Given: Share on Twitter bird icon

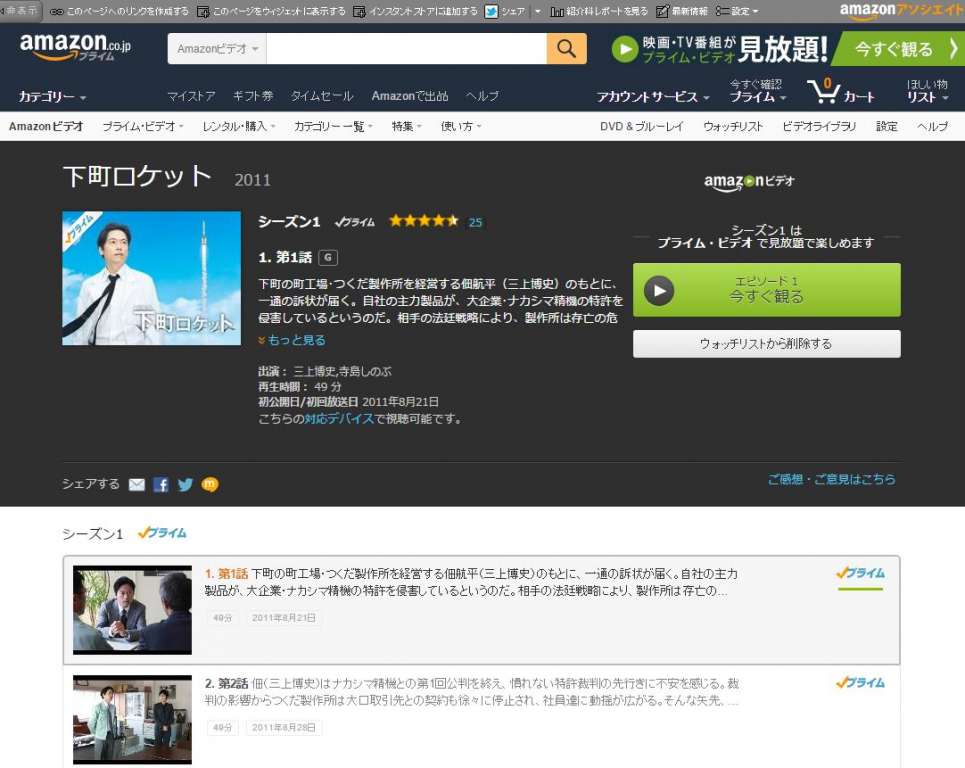Looking at the screenshot, I should click(x=185, y=485).
